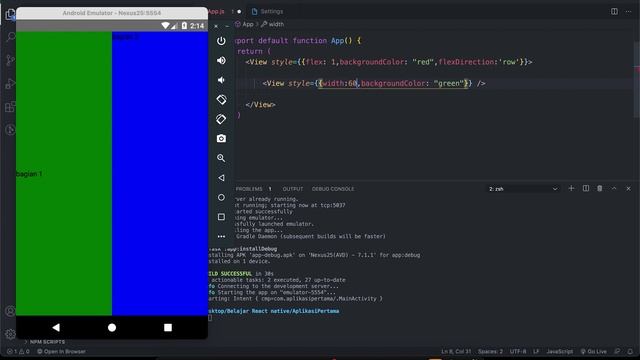Viewport: 640px width, 360px height.
Task: Minimize the emulator via toolbar dash
Action: 227,26
